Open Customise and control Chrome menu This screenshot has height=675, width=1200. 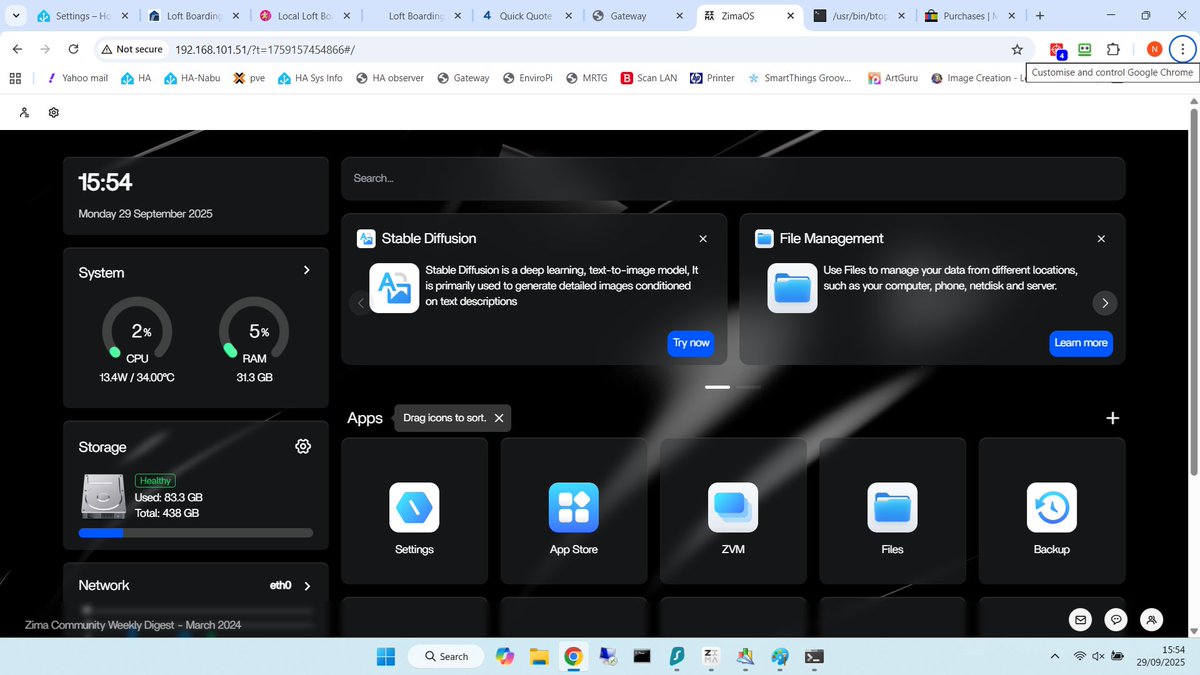[x=1182, y=49]
